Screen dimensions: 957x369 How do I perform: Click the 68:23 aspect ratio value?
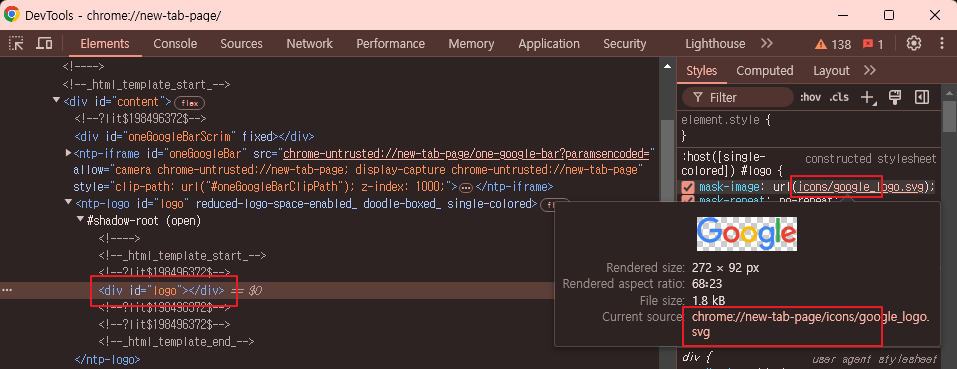coord(708,284)
